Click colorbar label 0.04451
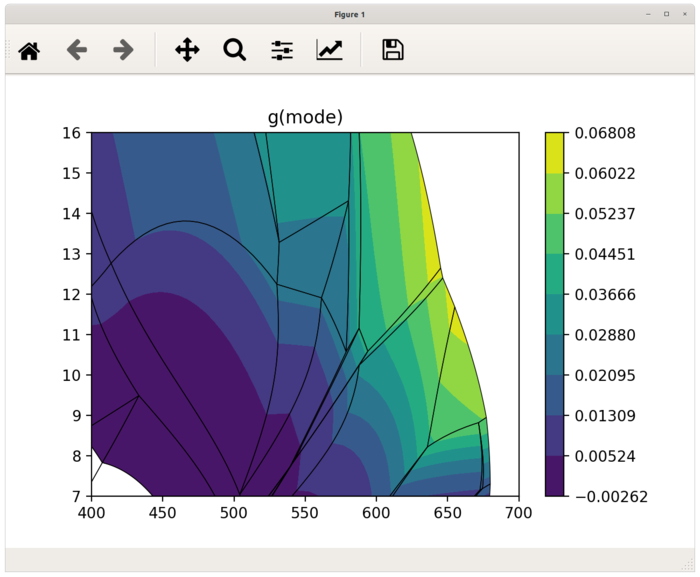The height and width of the screenshot is (577, 700). tap(605, 254)
